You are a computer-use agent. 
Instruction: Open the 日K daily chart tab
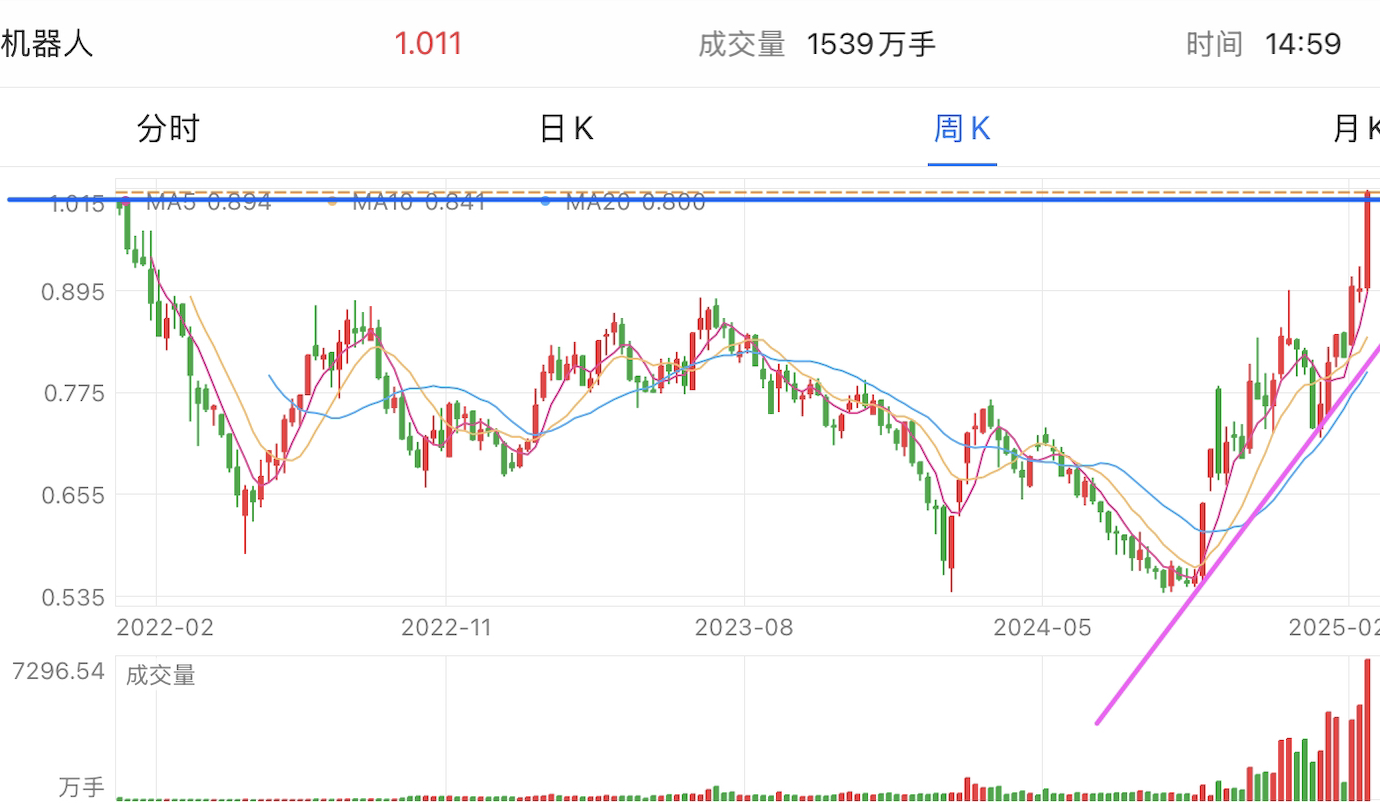[x=567, y=129]
